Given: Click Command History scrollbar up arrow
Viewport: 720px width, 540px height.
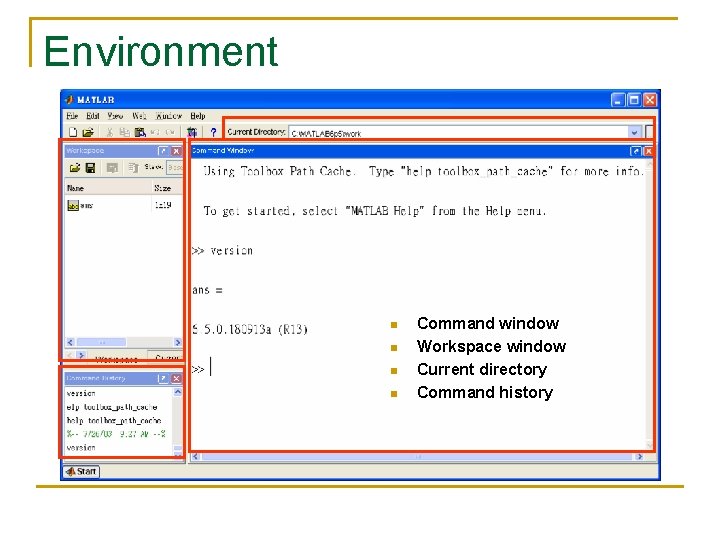Looking at the screenshot, I should (178, 392).
